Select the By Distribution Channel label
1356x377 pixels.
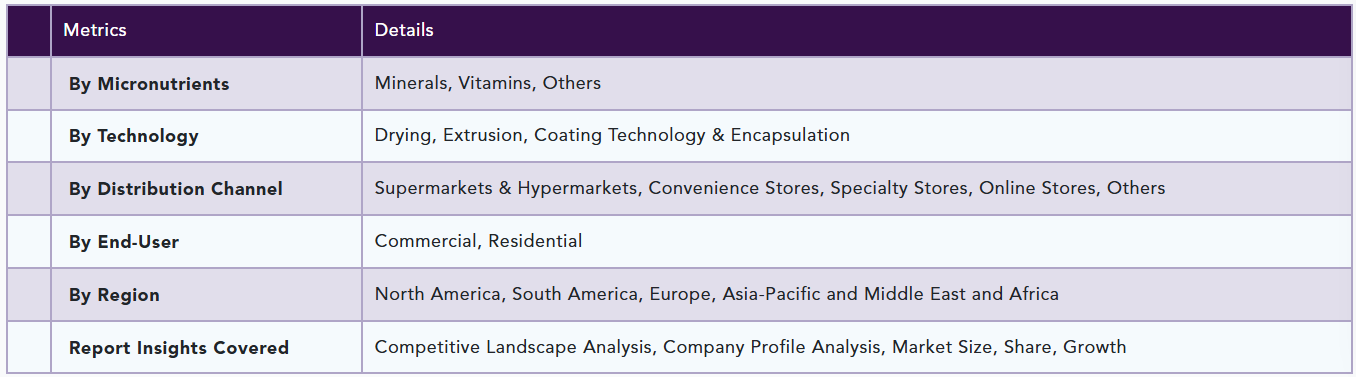point(176,189)
